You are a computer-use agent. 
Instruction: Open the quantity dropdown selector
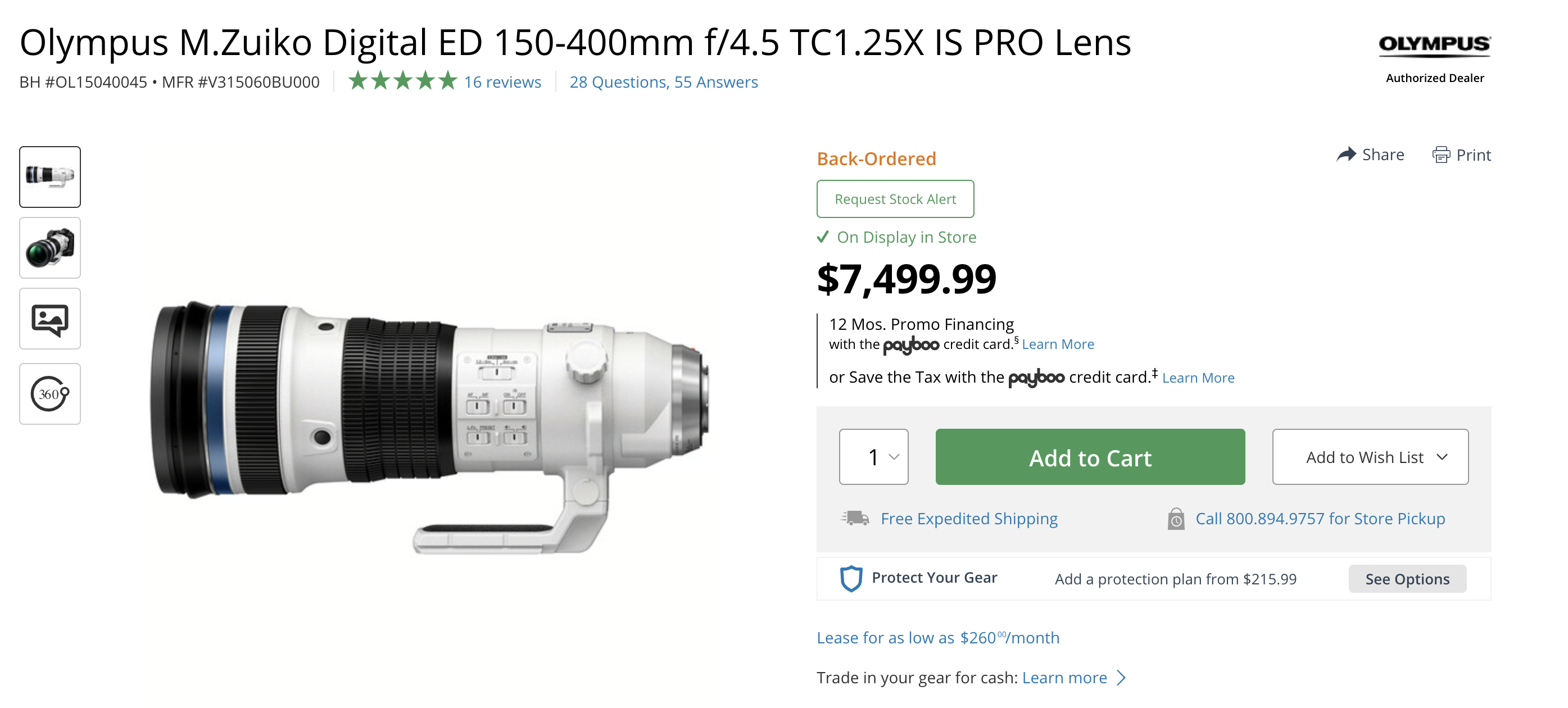click(x=873, y=457)
